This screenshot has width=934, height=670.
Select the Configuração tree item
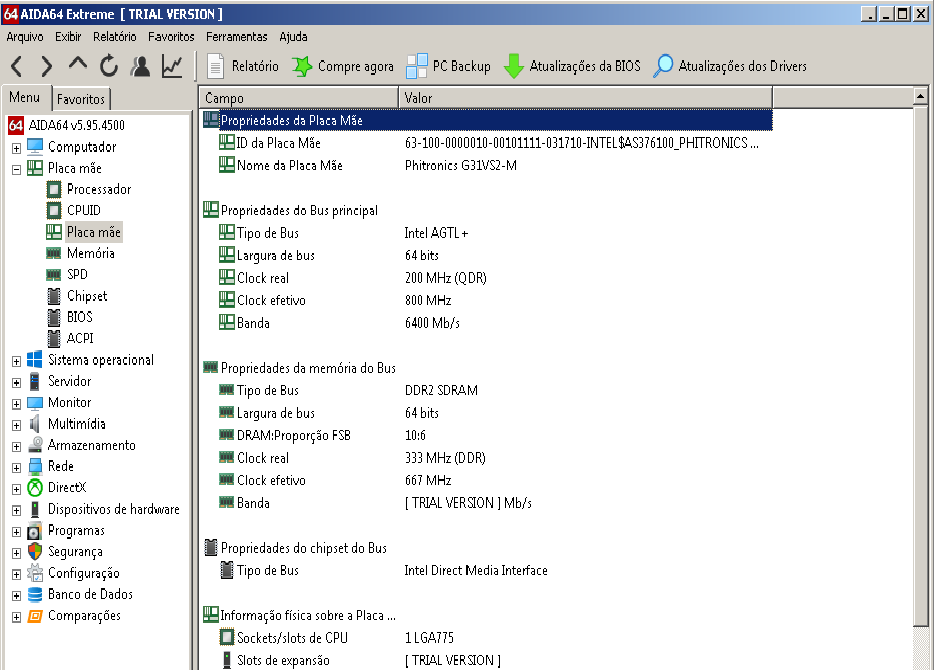click(x=83, y=573)
